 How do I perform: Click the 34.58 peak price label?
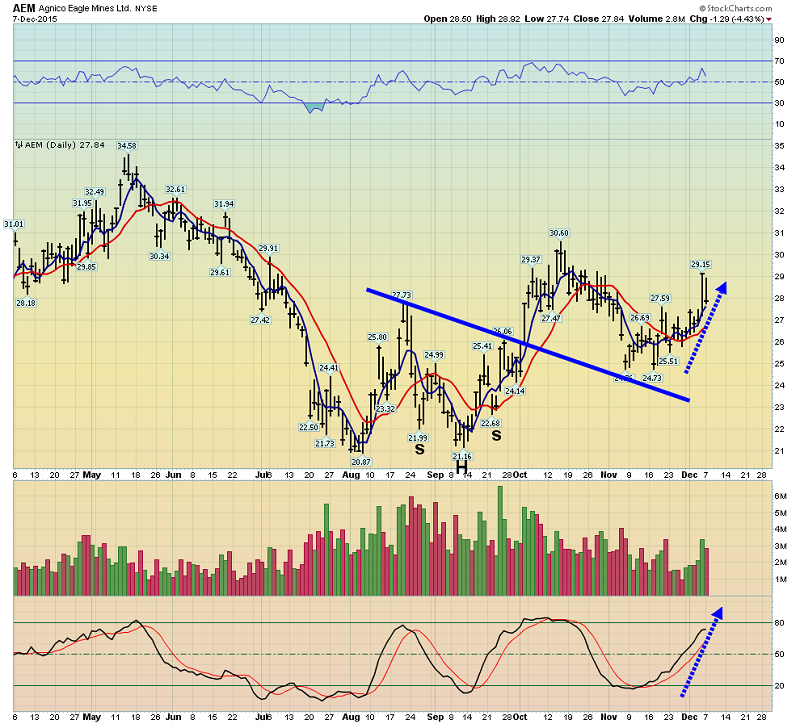click(127, 146)
